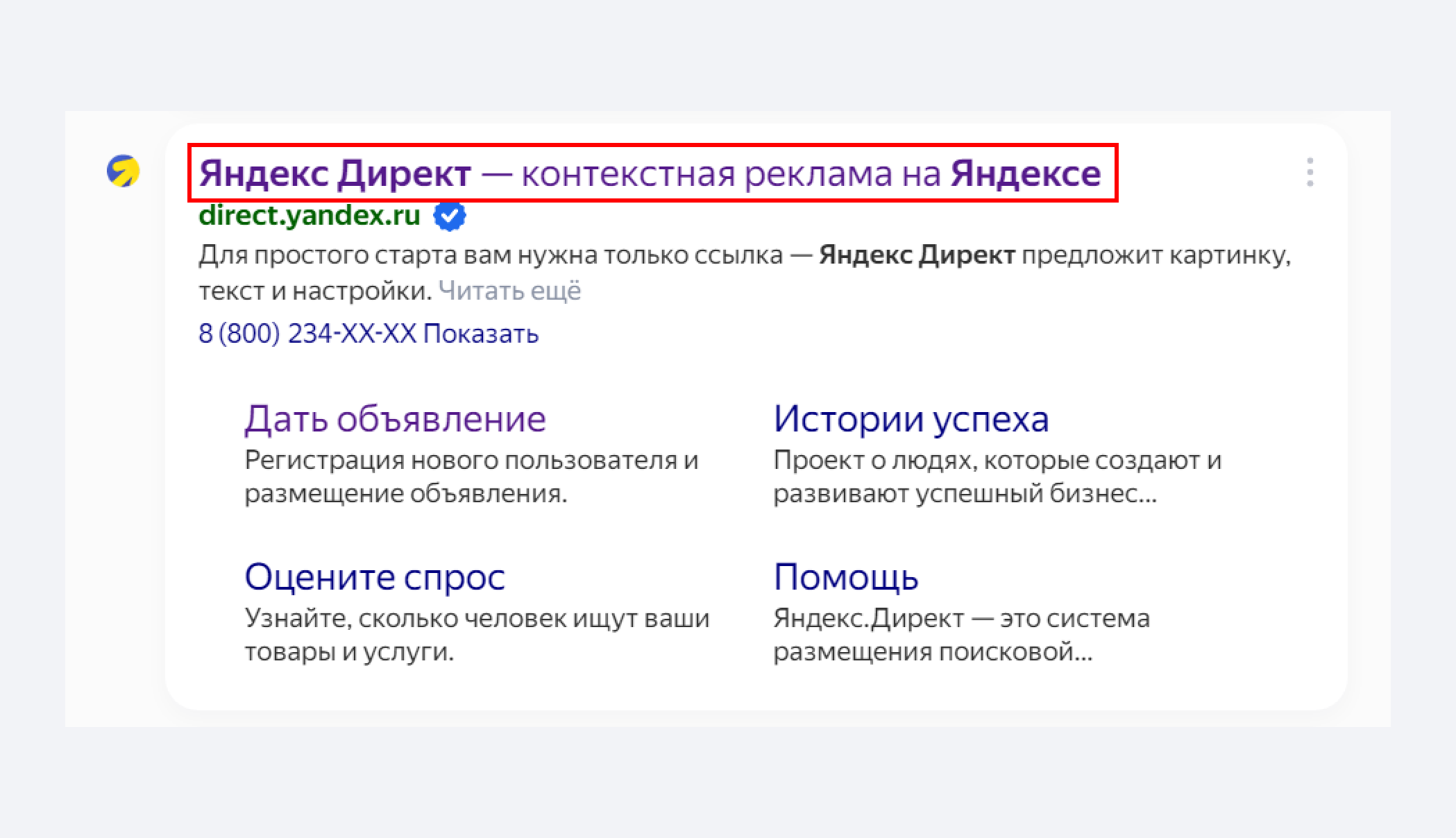
Task: Open the 'Яндекс Директ — контекстная реклама' title link
Action: 650,173
